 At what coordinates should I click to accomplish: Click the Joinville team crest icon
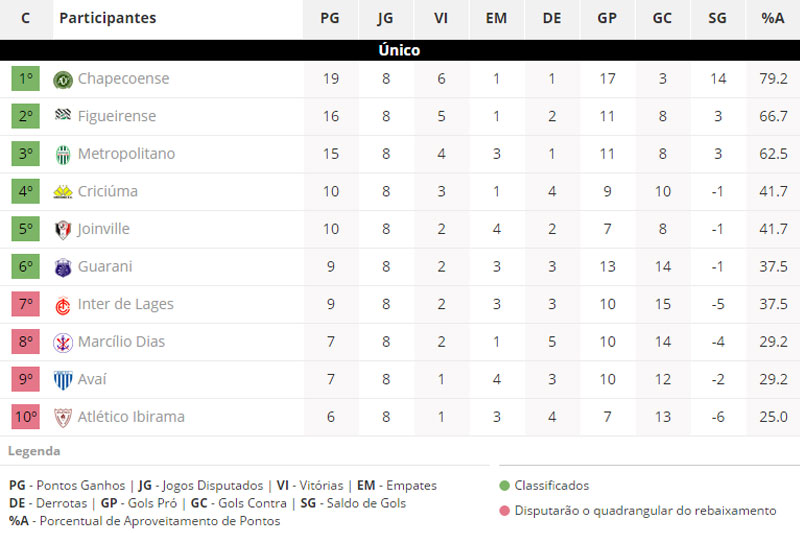(63, 229)
